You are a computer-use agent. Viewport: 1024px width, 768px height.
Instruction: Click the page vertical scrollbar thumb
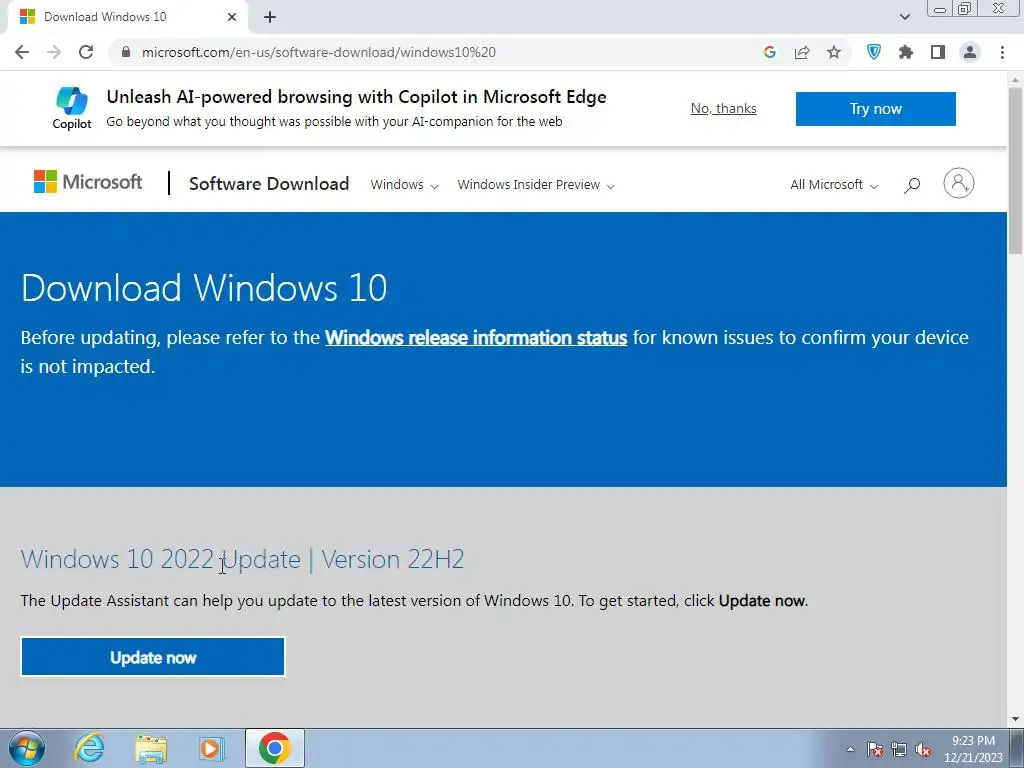1016,171
